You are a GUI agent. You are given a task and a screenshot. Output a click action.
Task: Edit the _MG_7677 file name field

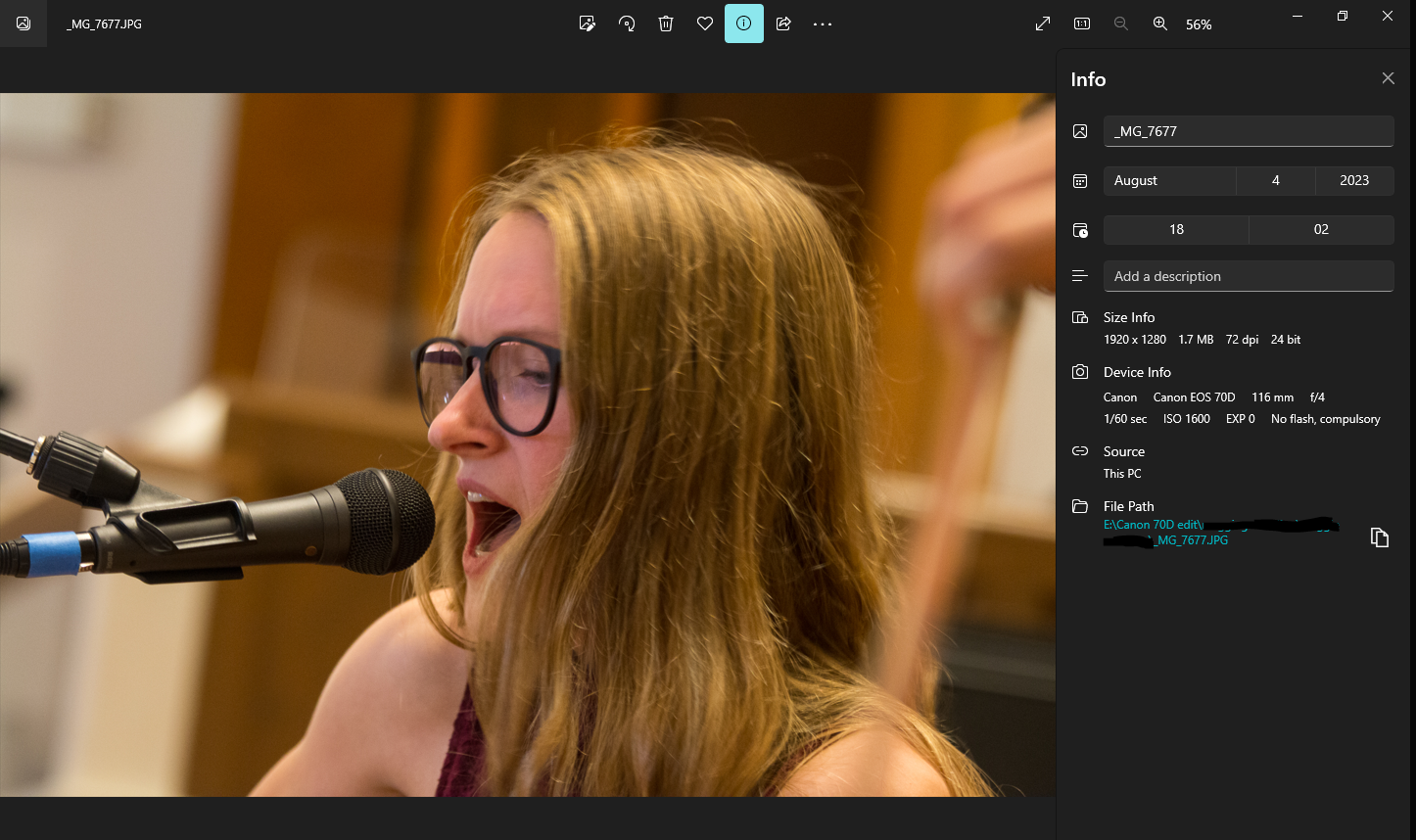click(x=1249, y=131)
